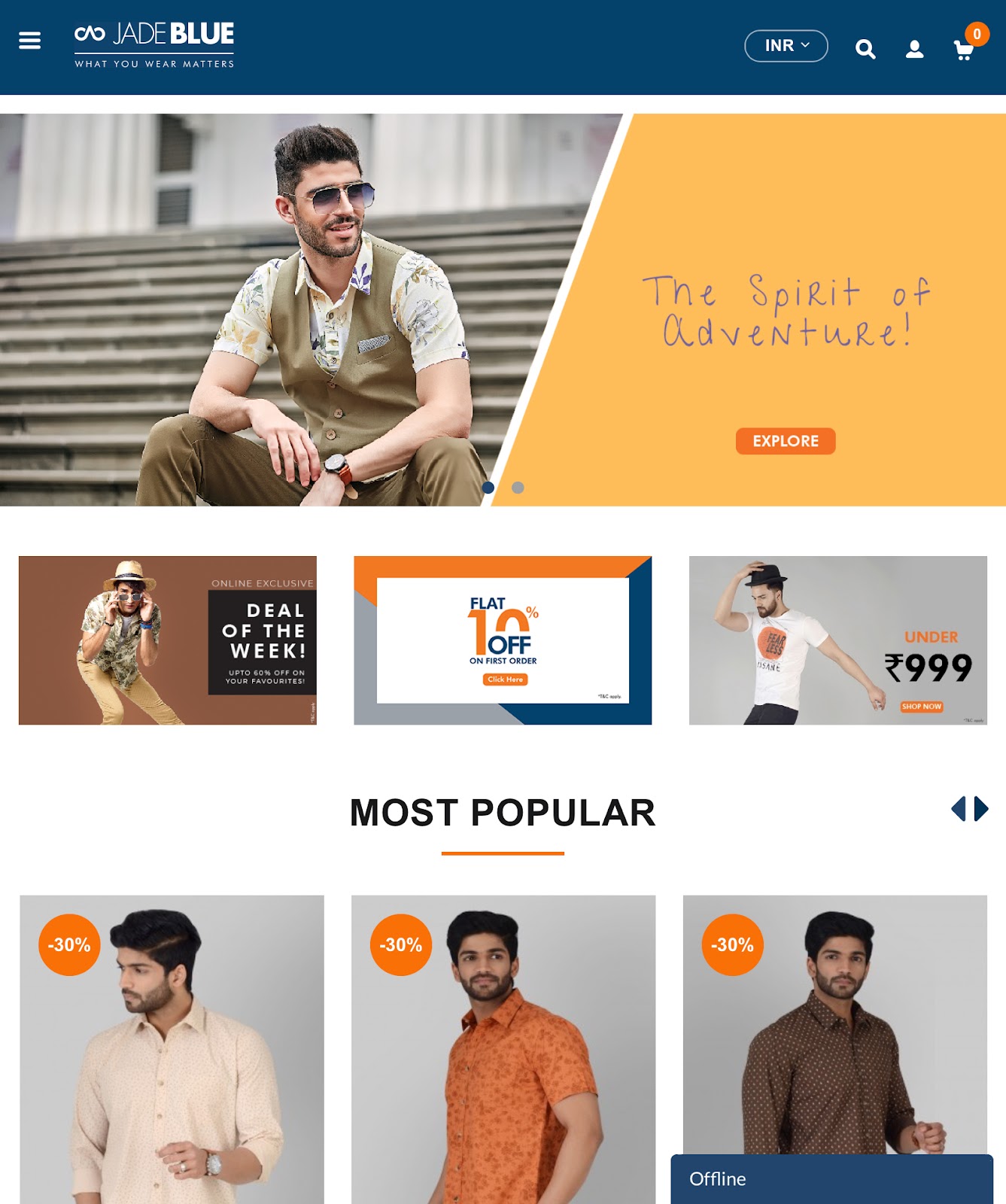Show previous Most Popular products arrow

[959, 809]
